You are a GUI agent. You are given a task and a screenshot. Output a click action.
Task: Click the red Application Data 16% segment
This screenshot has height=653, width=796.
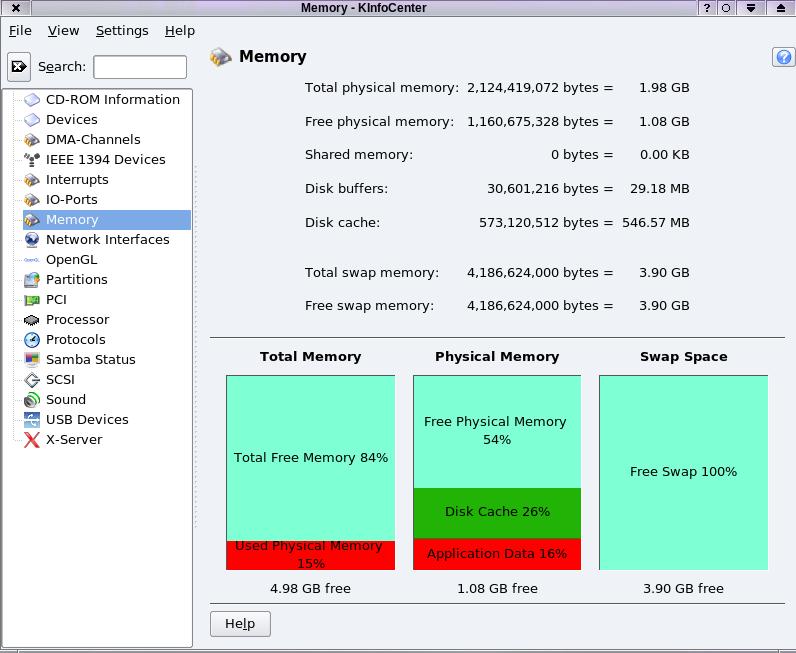coord(497,554)
